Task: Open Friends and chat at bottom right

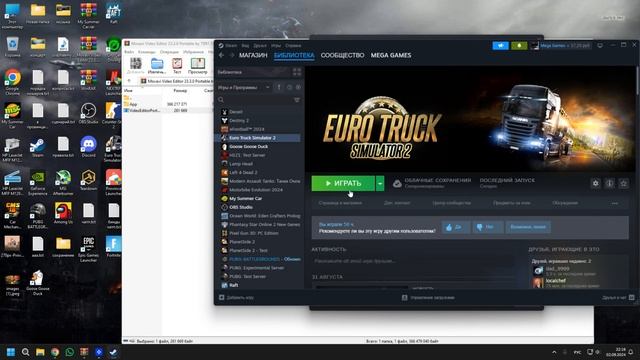Action: (618, 298)
